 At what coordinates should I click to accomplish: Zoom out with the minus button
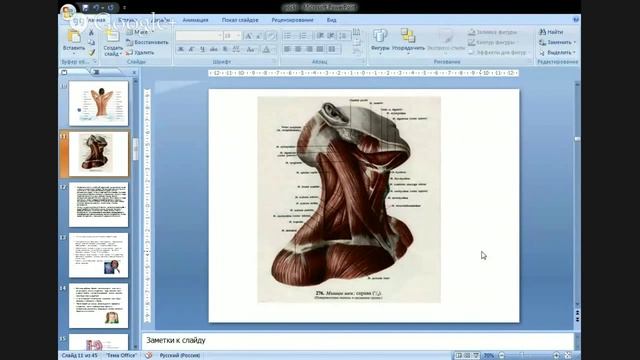[502, 356]
